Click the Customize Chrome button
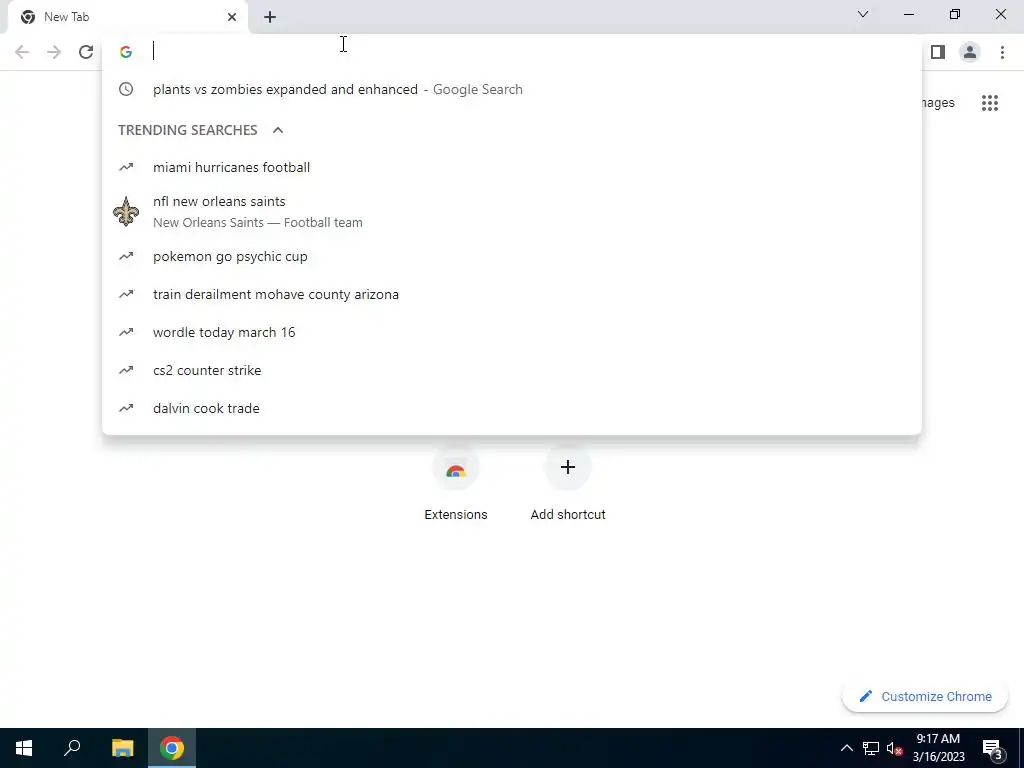This screenshot has width=1024, height=768. (925, 696)
